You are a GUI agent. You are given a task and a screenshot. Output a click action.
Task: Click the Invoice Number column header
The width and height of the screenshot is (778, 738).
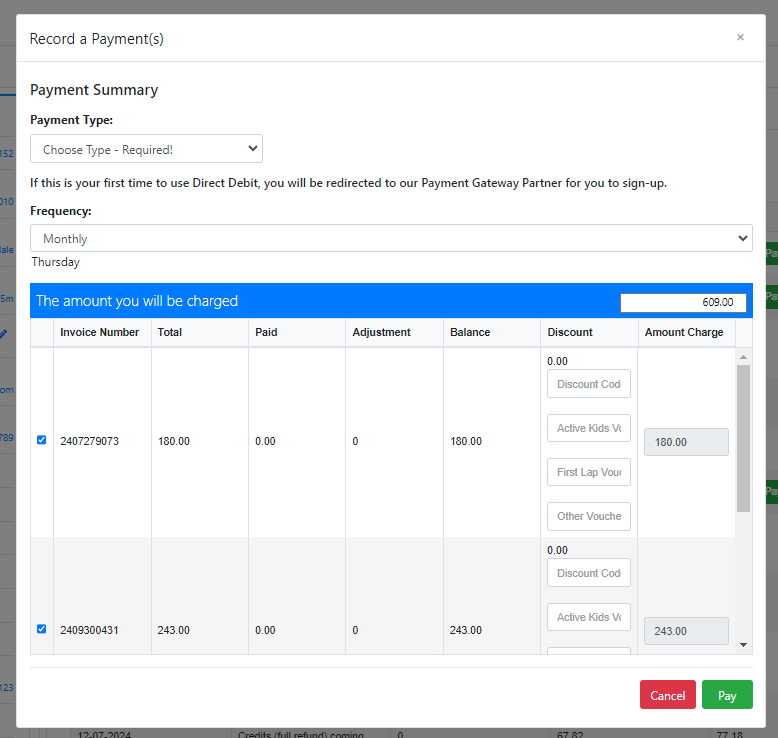click(x=99, y=332)
